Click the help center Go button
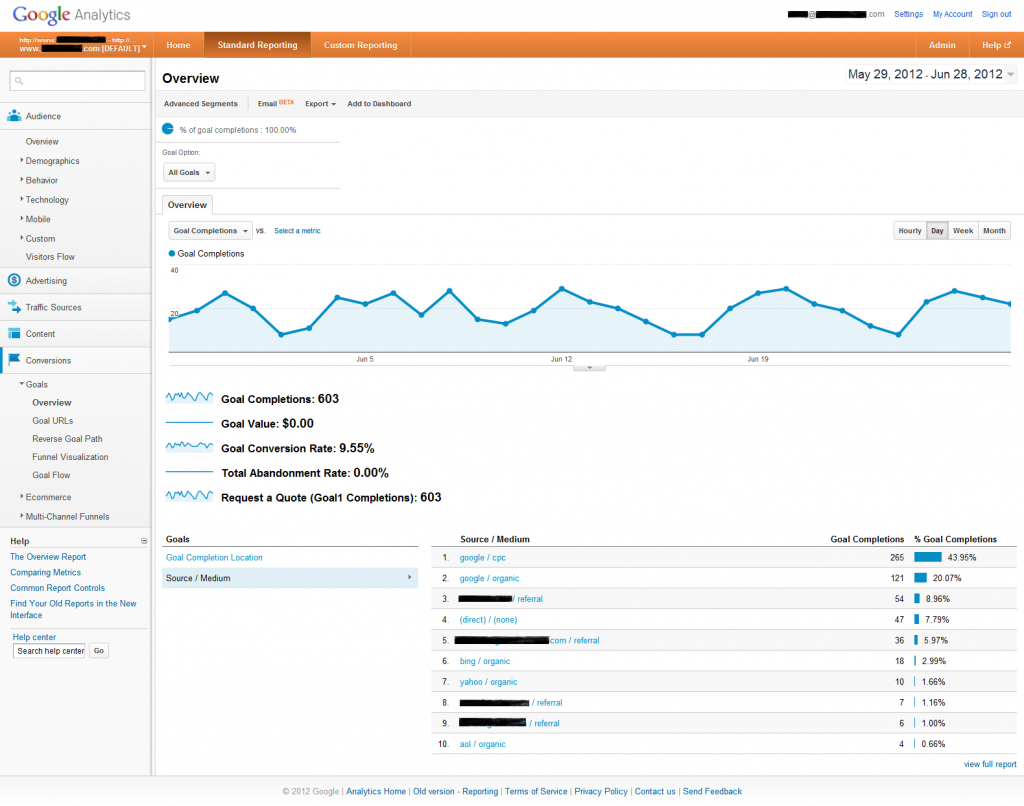This screenshot has height=806, width=1024. 99,651
